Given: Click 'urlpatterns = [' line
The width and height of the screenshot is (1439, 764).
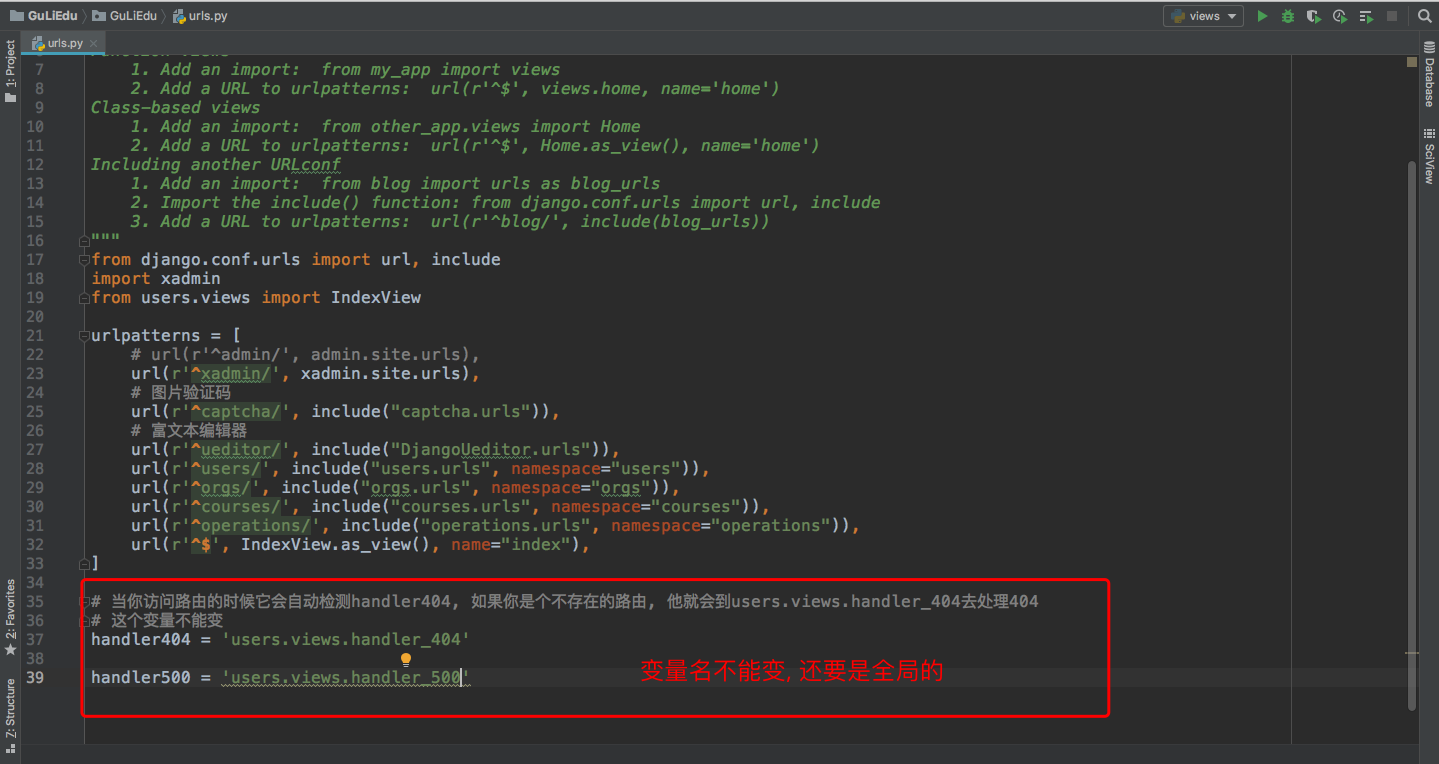Looking at the screenshot, I should point(166,335).
